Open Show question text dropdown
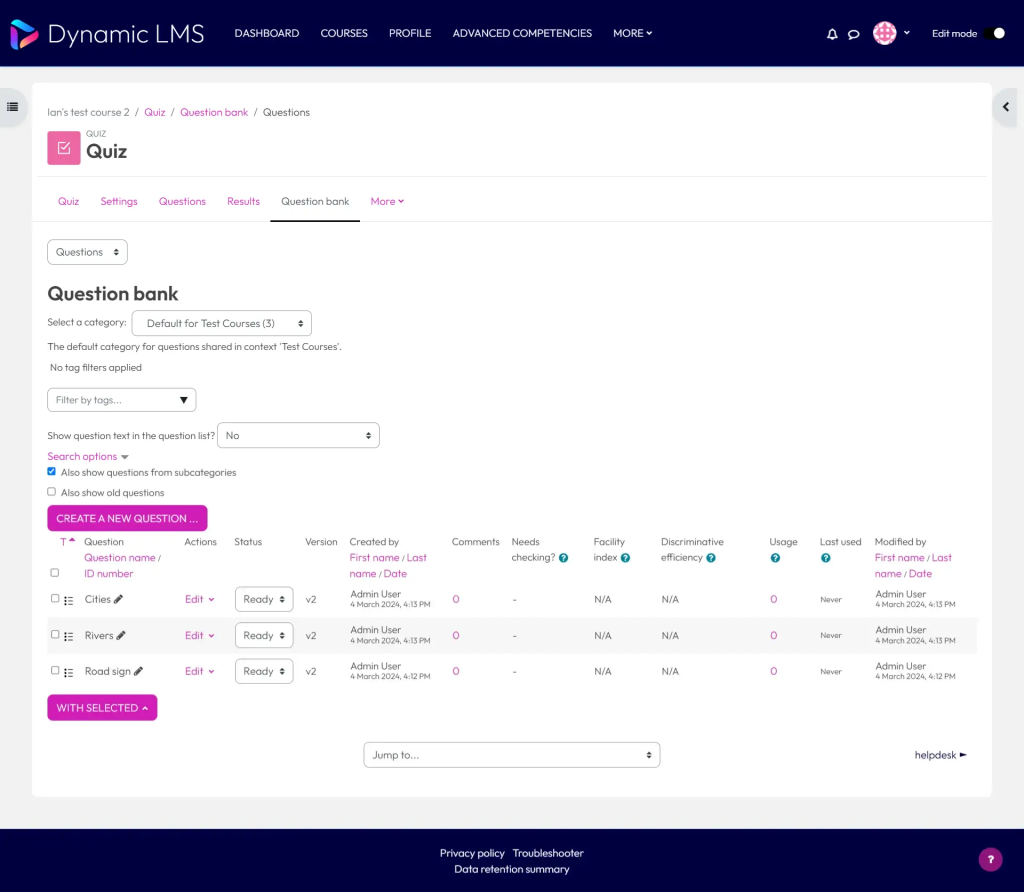Image resolution: width=1024 pixels, height=892 pixels. pyautogui.click(x=298, y=436)
